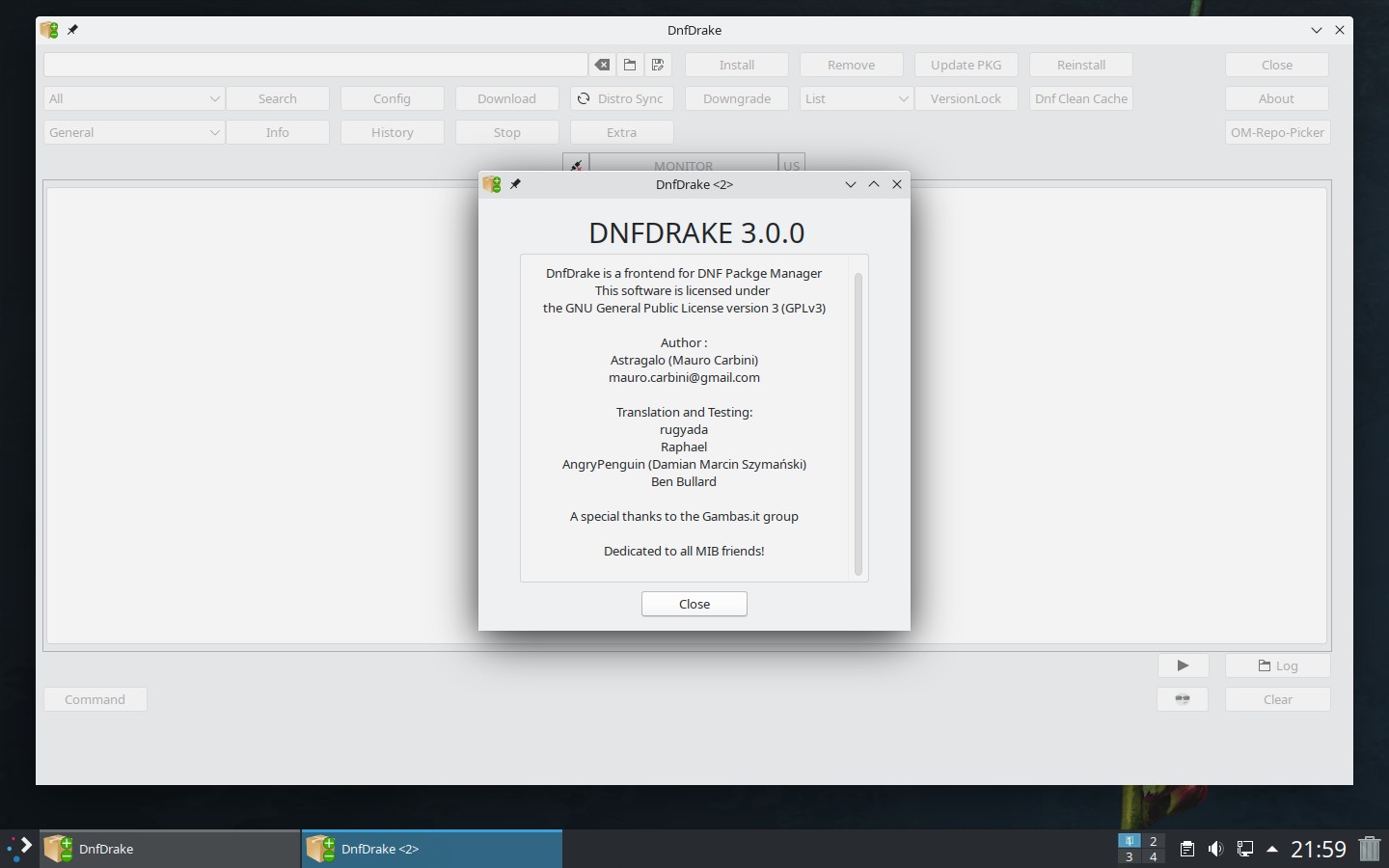Open the trash icon in the panel
The width and height of the screenshot is (1389, 868).
(1370, 849)
